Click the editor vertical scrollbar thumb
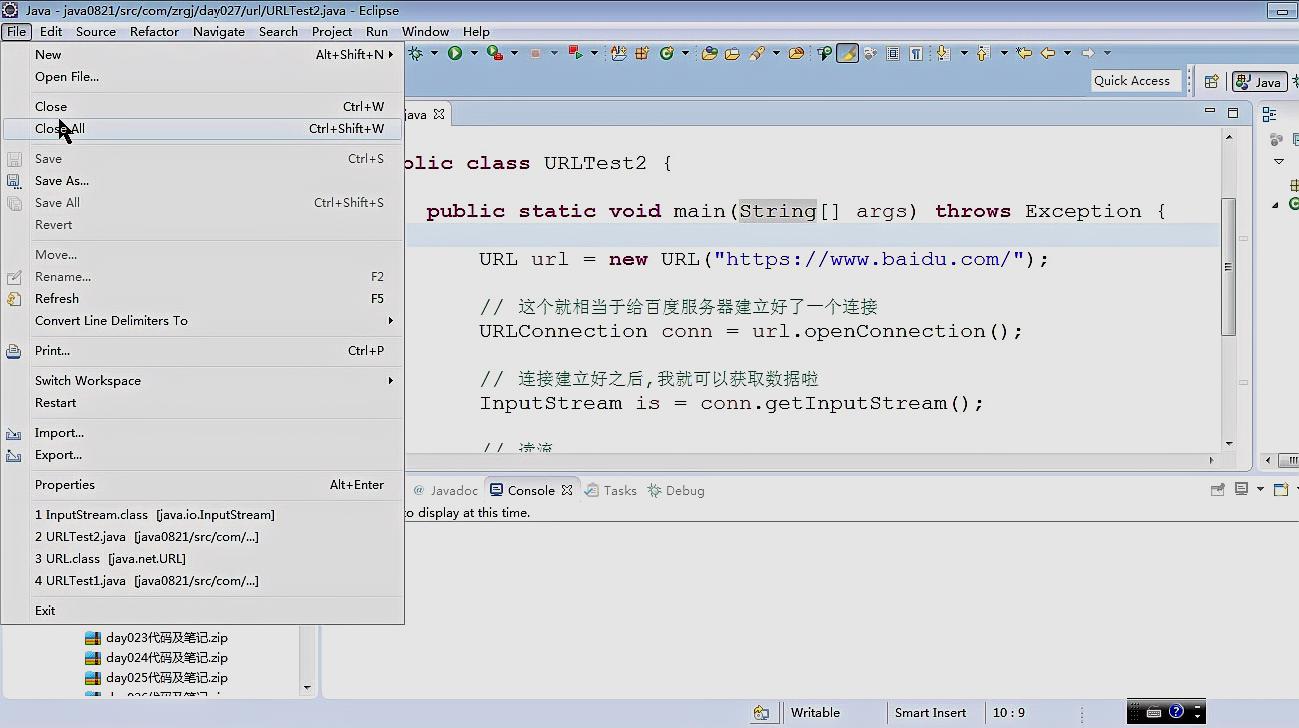1299x728 pixels. (x=1229, y=267)
